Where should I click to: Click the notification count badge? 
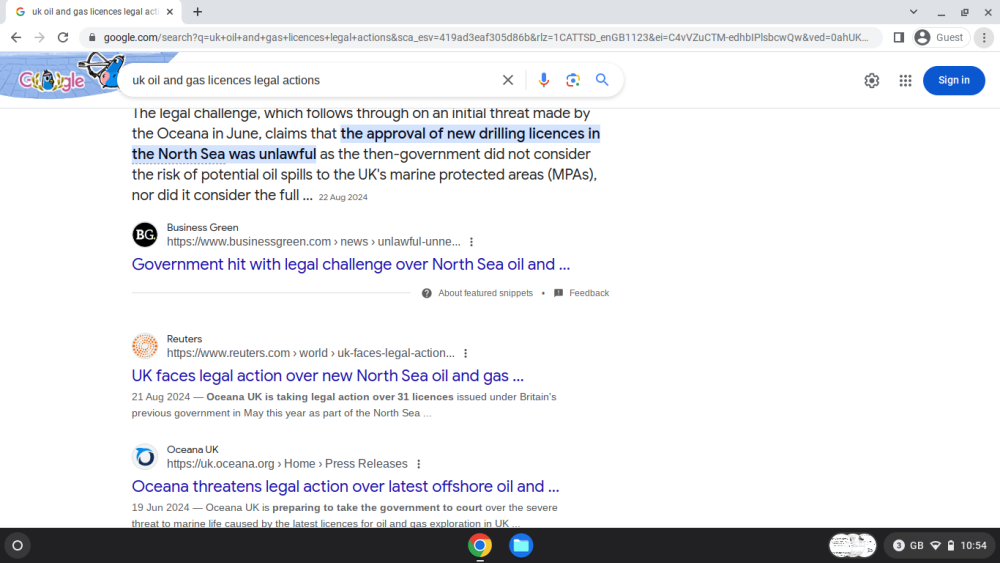point(899,546)
